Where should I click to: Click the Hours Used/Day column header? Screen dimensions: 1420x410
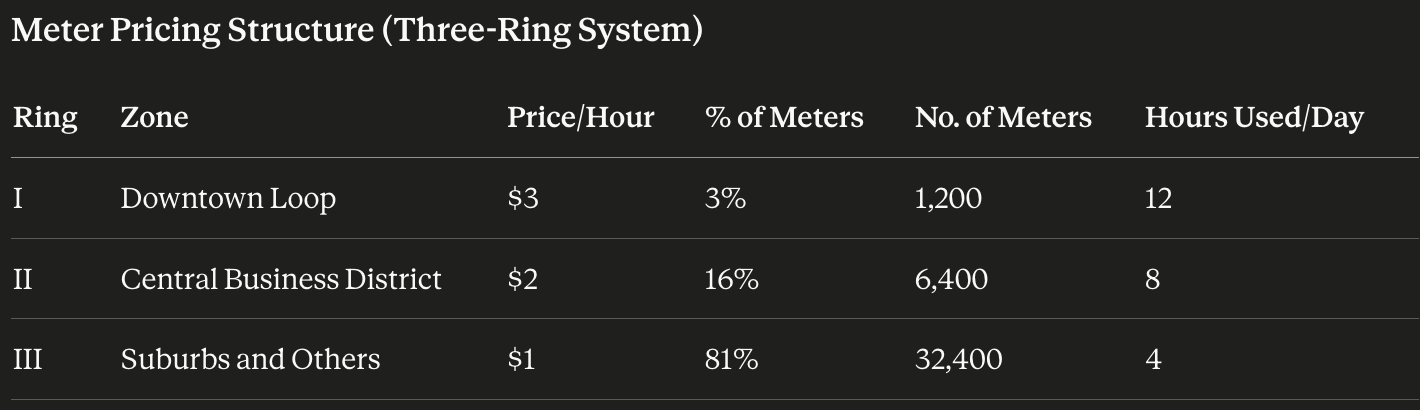click(1254, 118)
